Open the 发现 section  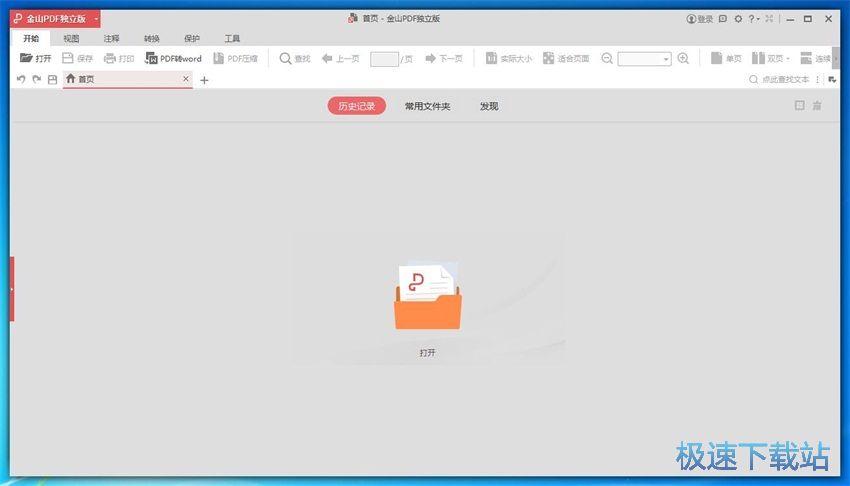(489, 106)
